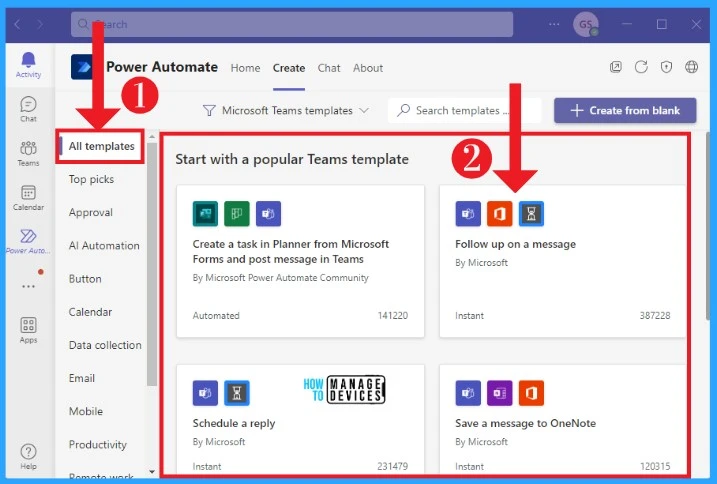Screen dimensions: 717x484
Task: Expand more apps ellipsis in left rail
Action: pos(28,286)
